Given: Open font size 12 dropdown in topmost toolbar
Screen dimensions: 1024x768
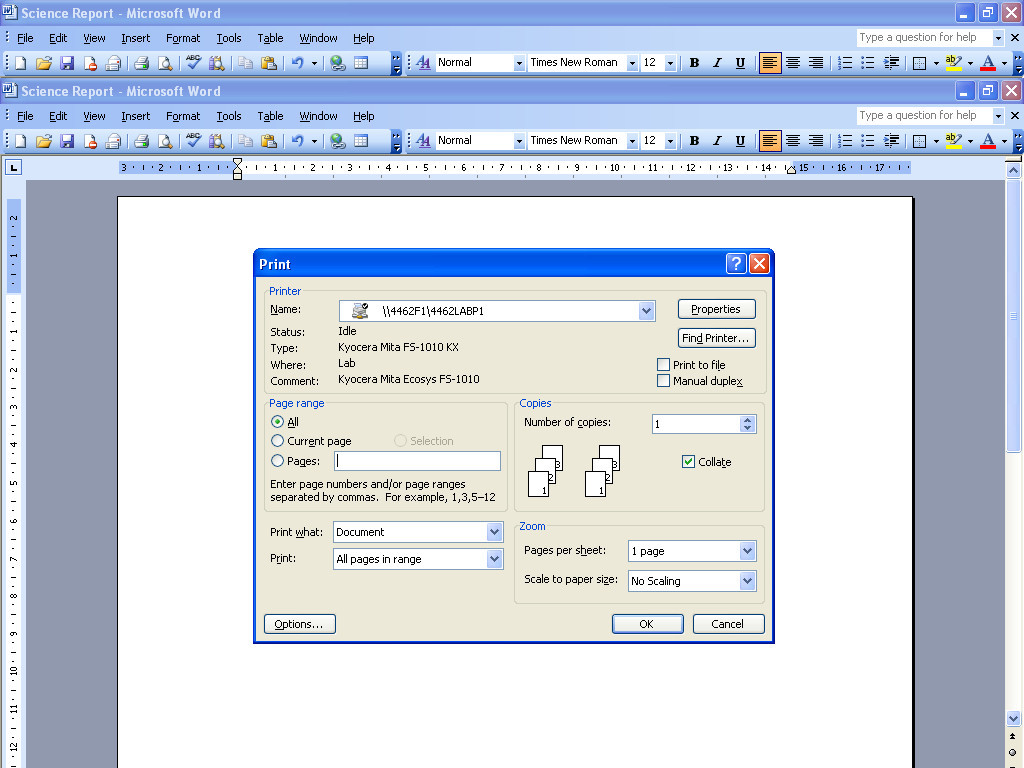Looking at the screenshot, I should [x=670, y=63].
